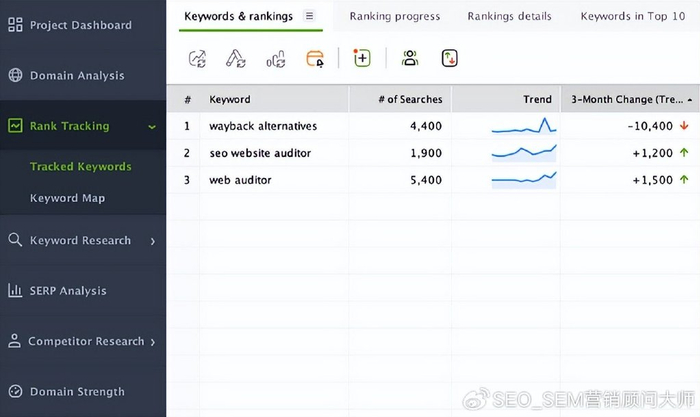Click the check rankings refresh icon
Screen dimensions: 700x417
pos(198,59)
